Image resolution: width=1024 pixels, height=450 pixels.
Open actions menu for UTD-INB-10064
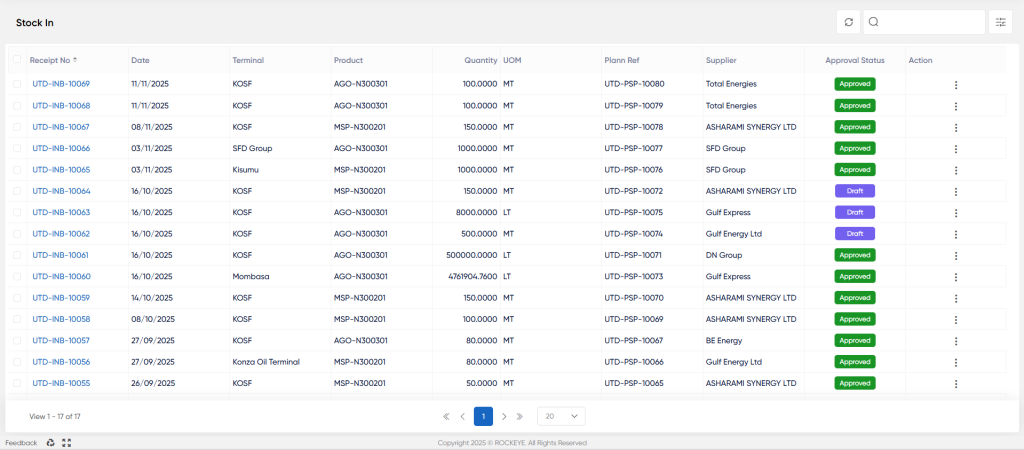click(955, 191)
